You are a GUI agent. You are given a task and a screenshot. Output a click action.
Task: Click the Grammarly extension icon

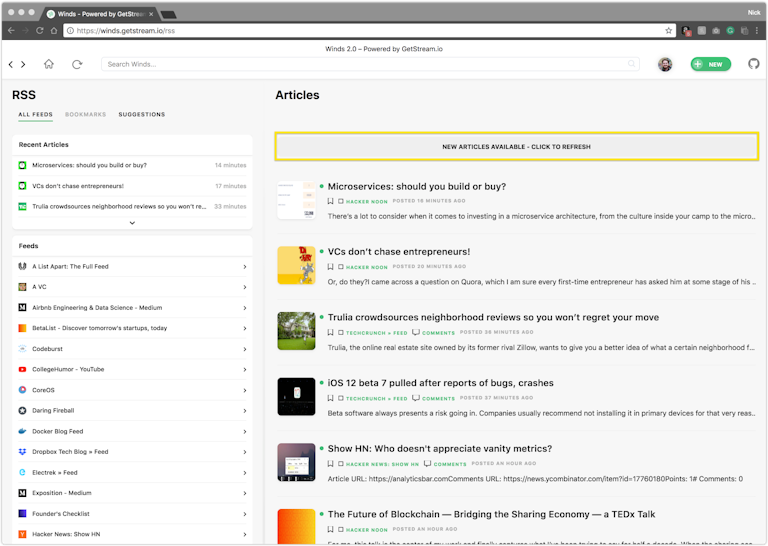(x=730, y=30)
